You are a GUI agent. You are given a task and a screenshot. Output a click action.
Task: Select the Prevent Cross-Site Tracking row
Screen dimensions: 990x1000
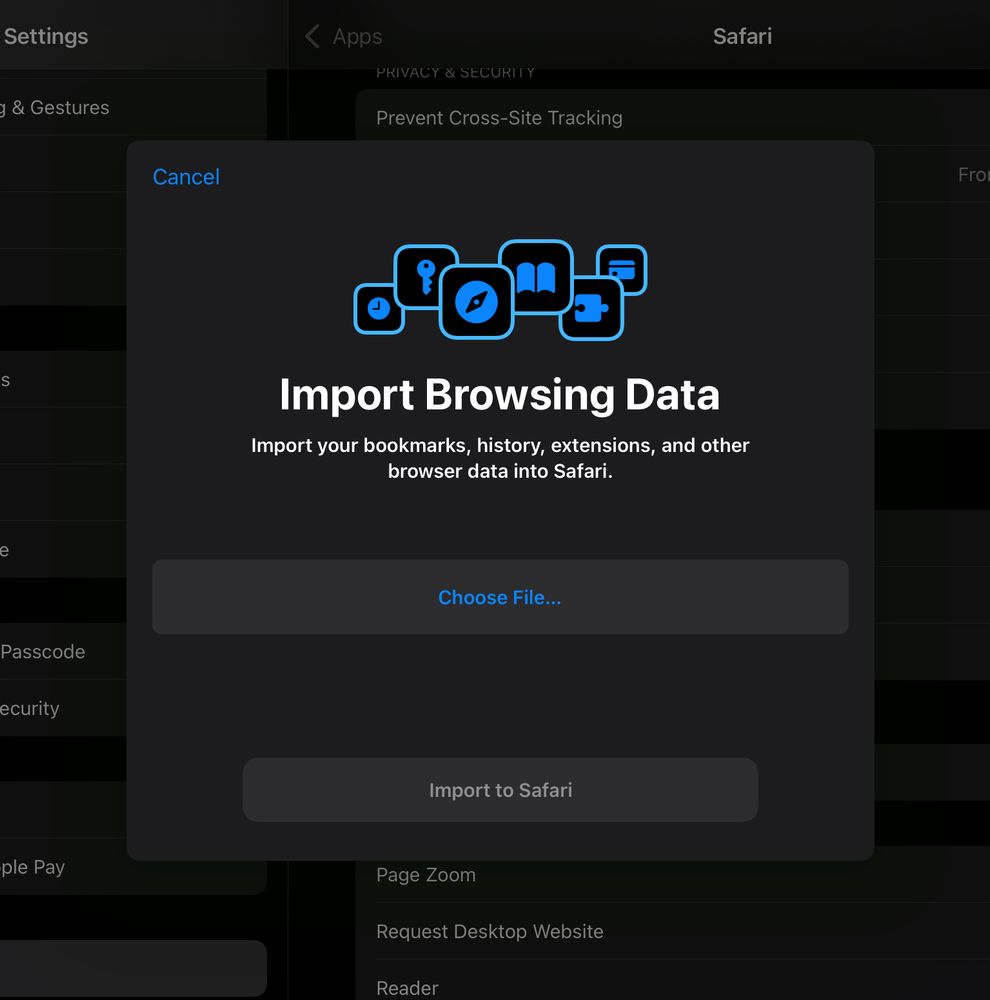672,117
